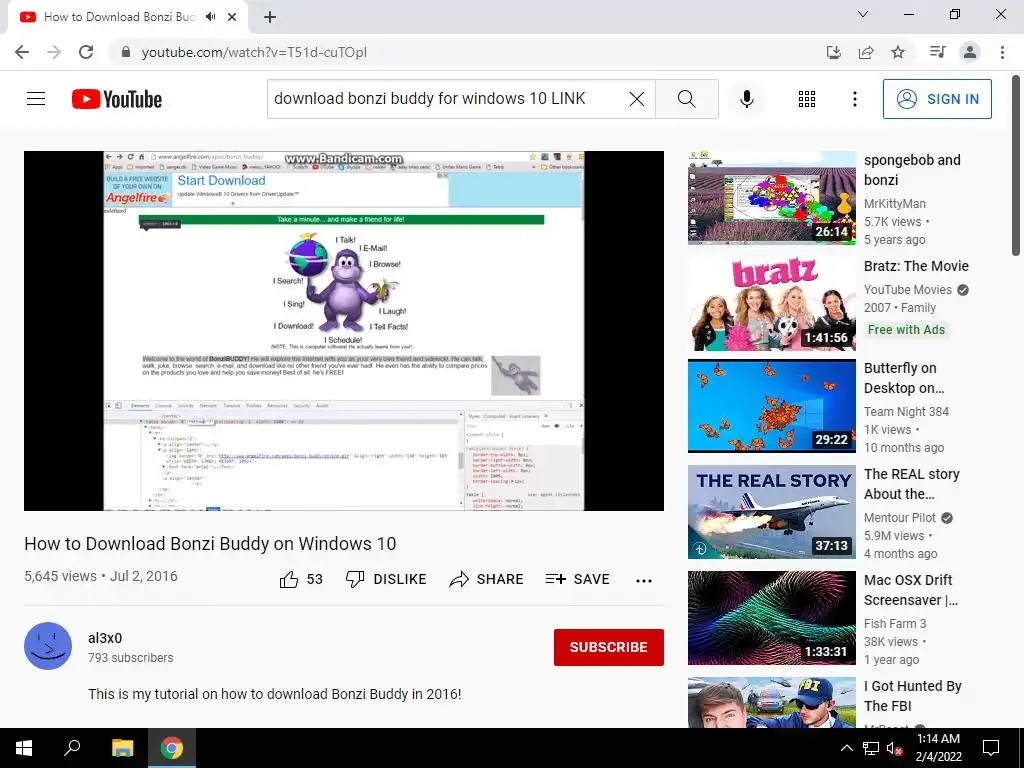Screen dimensions: 1024x768
Task: Close the How to Download Bonzi tab
Action: [232, 17]
